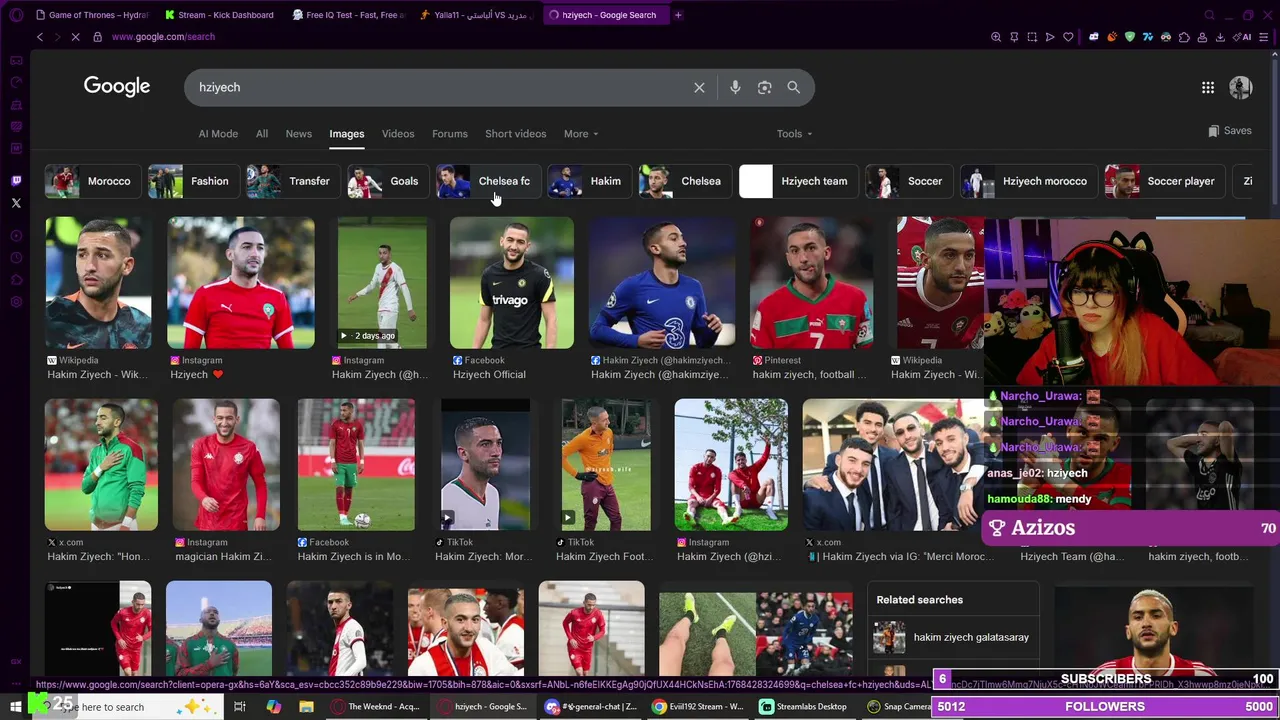Switch to the All results tab
Screen dimensions: 1280x720
pos(262,134)
